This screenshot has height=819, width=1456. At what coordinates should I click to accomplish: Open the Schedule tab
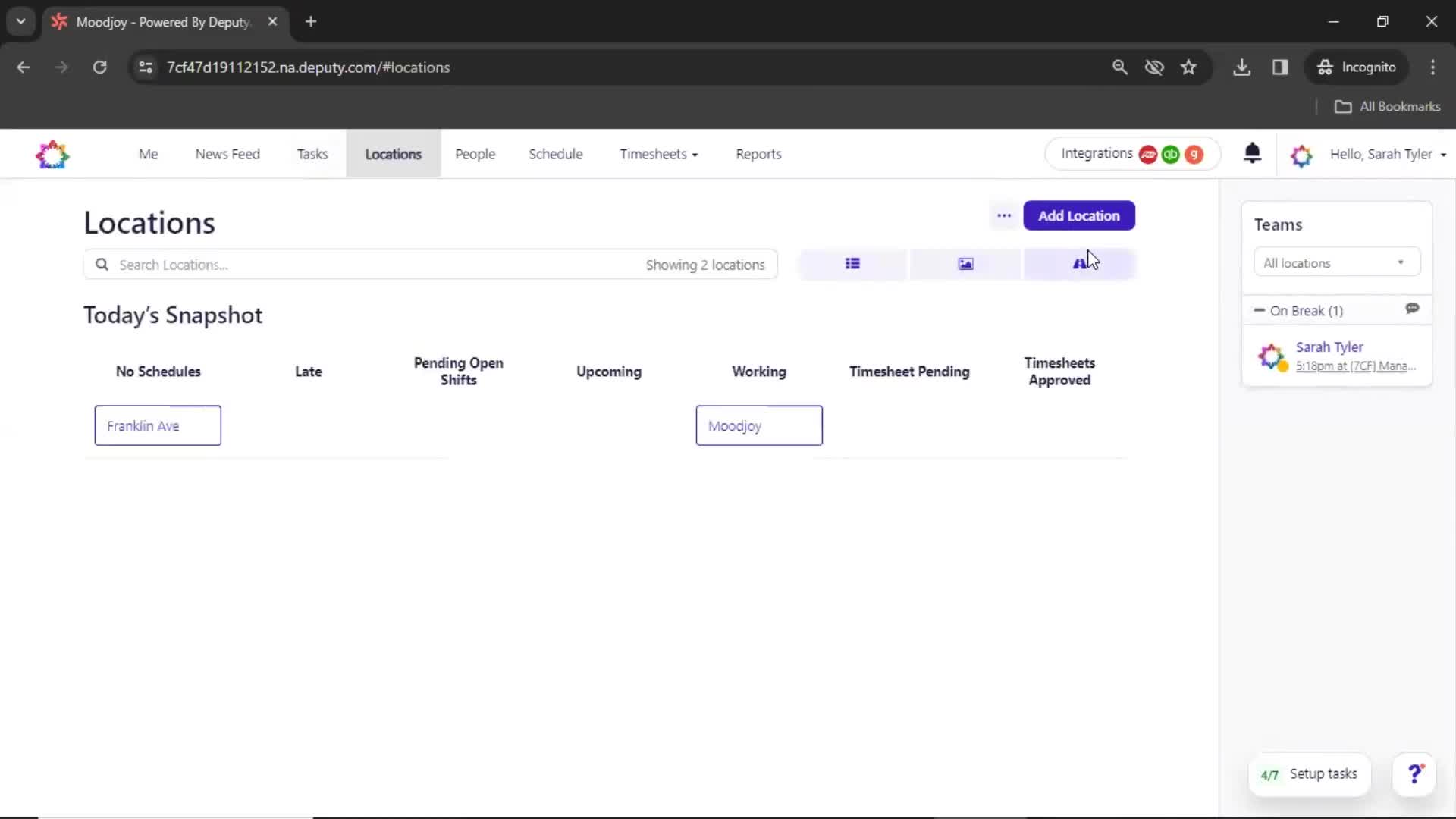tap(556, 155)
